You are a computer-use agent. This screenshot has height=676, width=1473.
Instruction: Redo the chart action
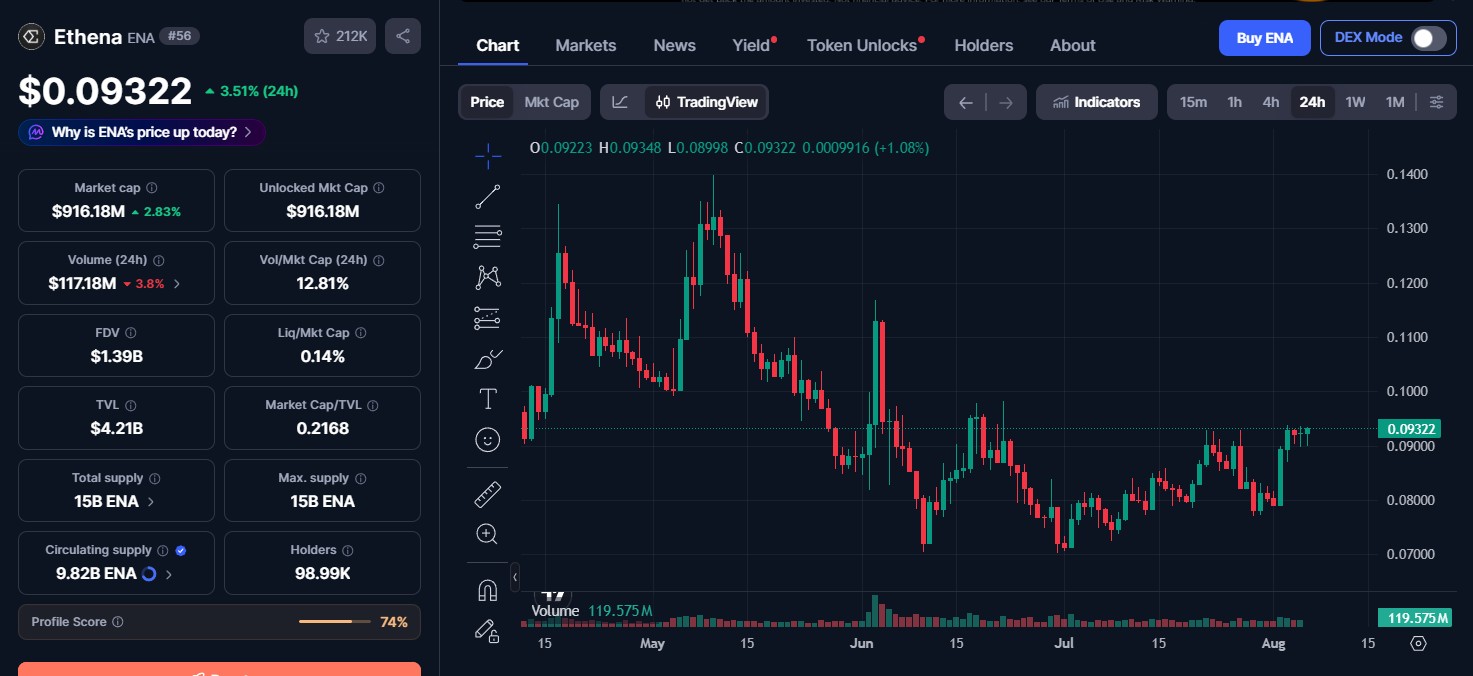pyautogui.click(x=1006, y=102)
